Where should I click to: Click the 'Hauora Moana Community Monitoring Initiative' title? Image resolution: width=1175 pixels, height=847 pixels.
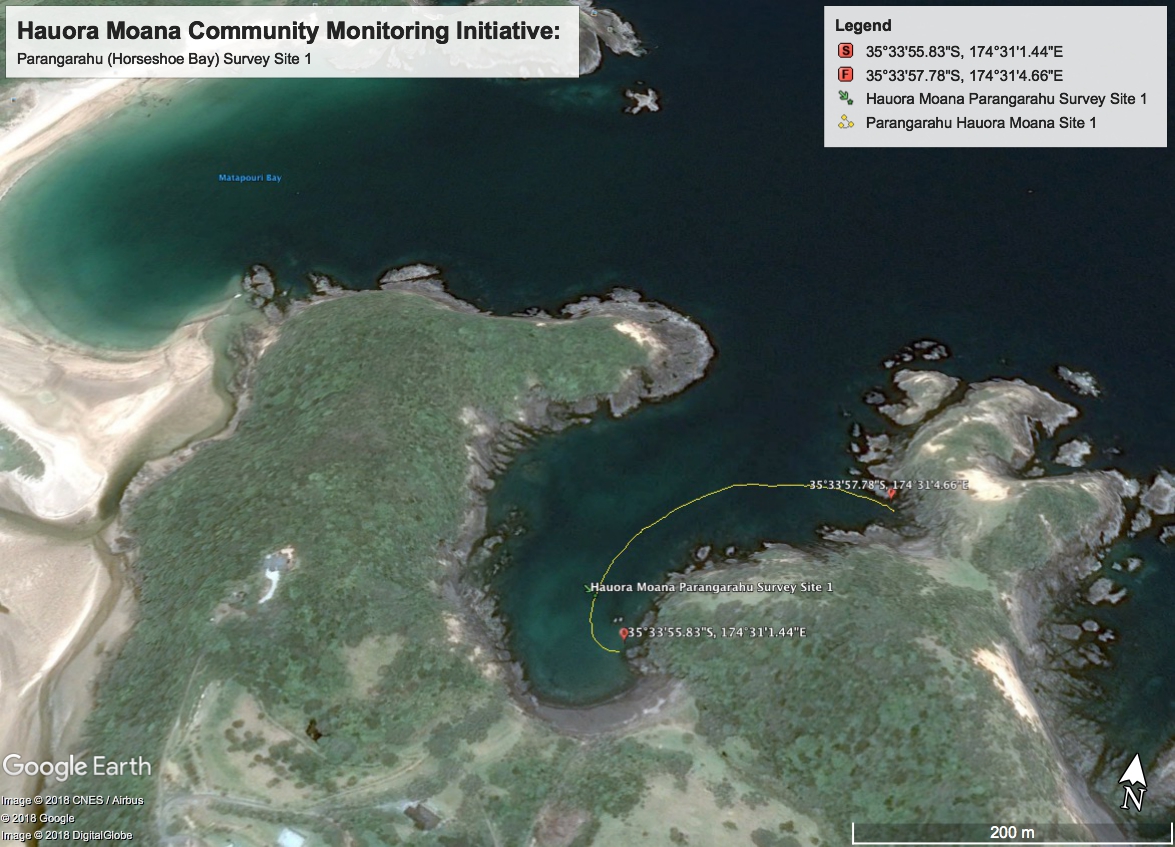(x=289, y=31)
